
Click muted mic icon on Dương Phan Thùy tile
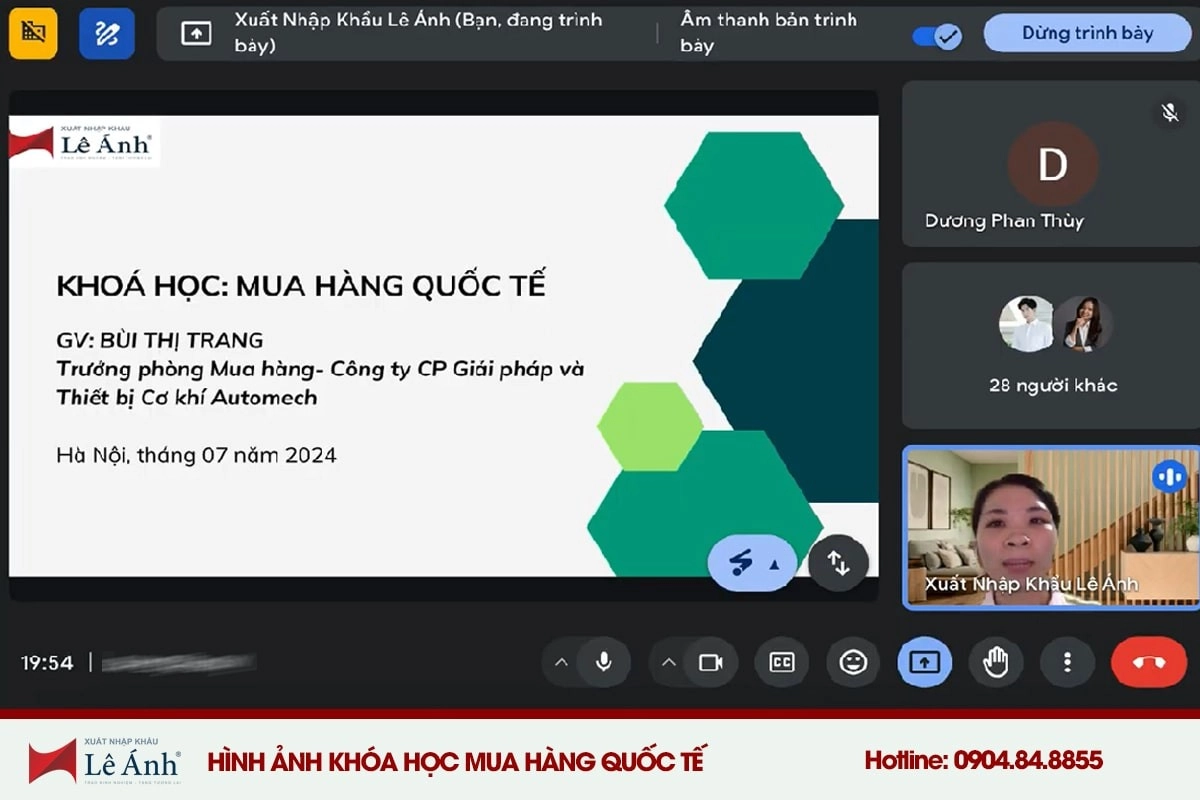click(1170, 112)
